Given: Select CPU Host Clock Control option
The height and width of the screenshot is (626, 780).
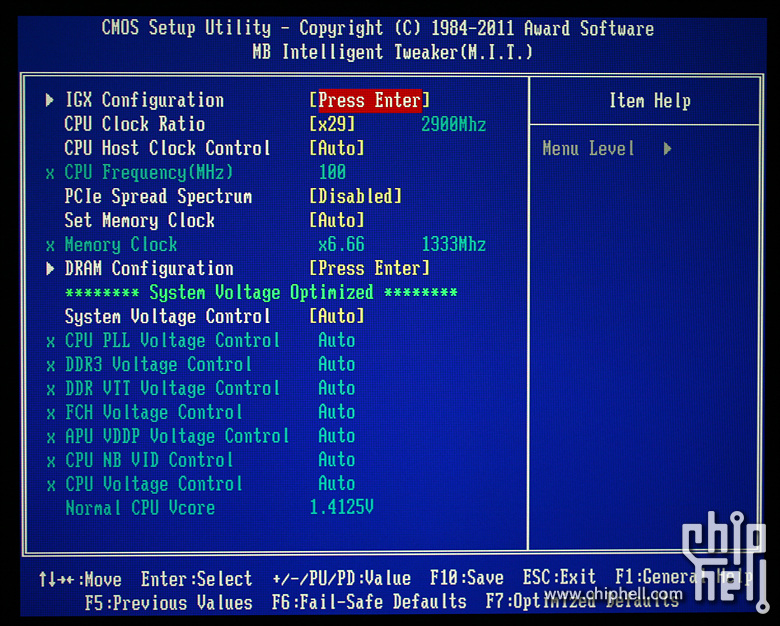Looking at the screenshot, I should [x=167, y=148].
